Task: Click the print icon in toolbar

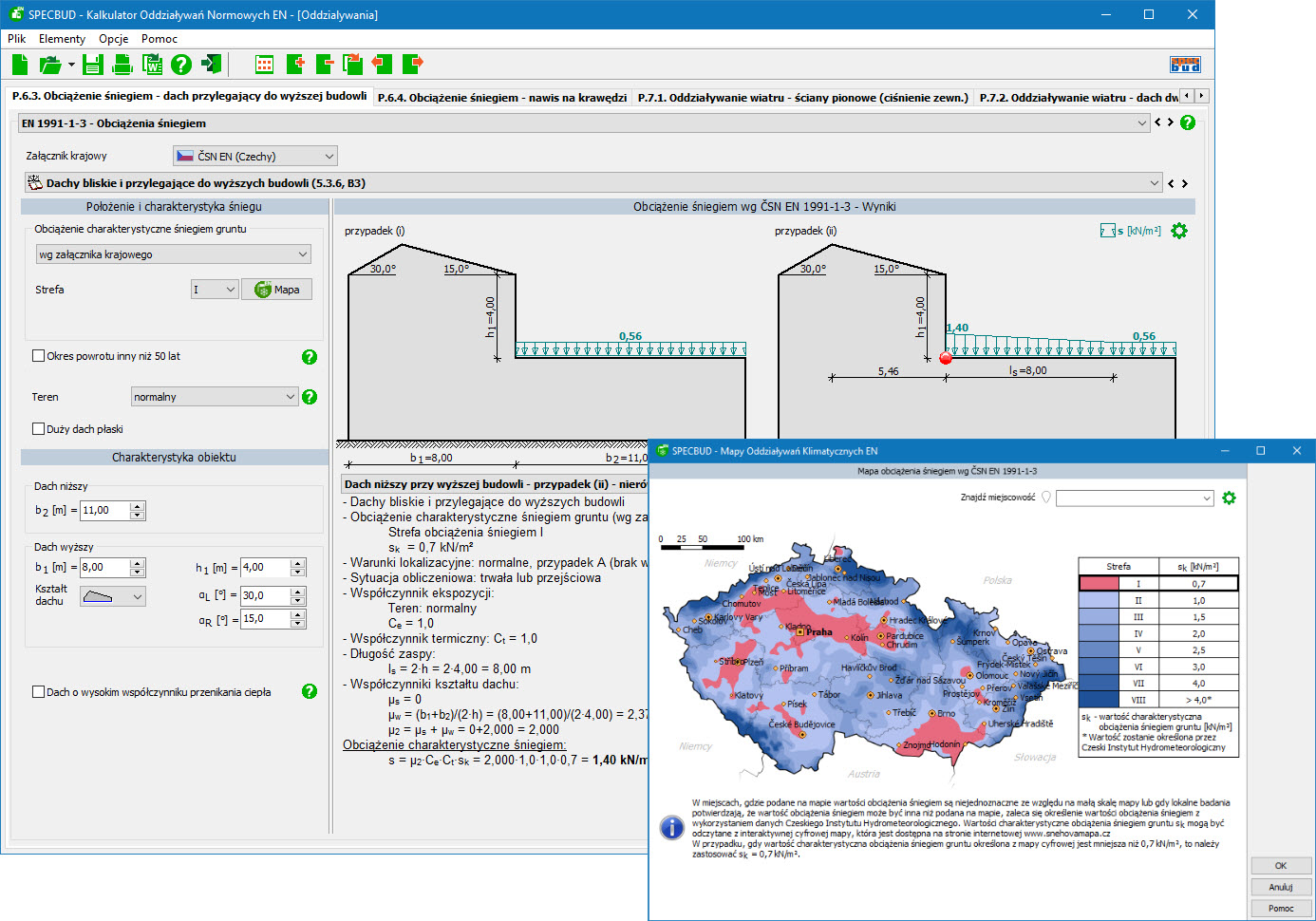Action: coord(122,65)
